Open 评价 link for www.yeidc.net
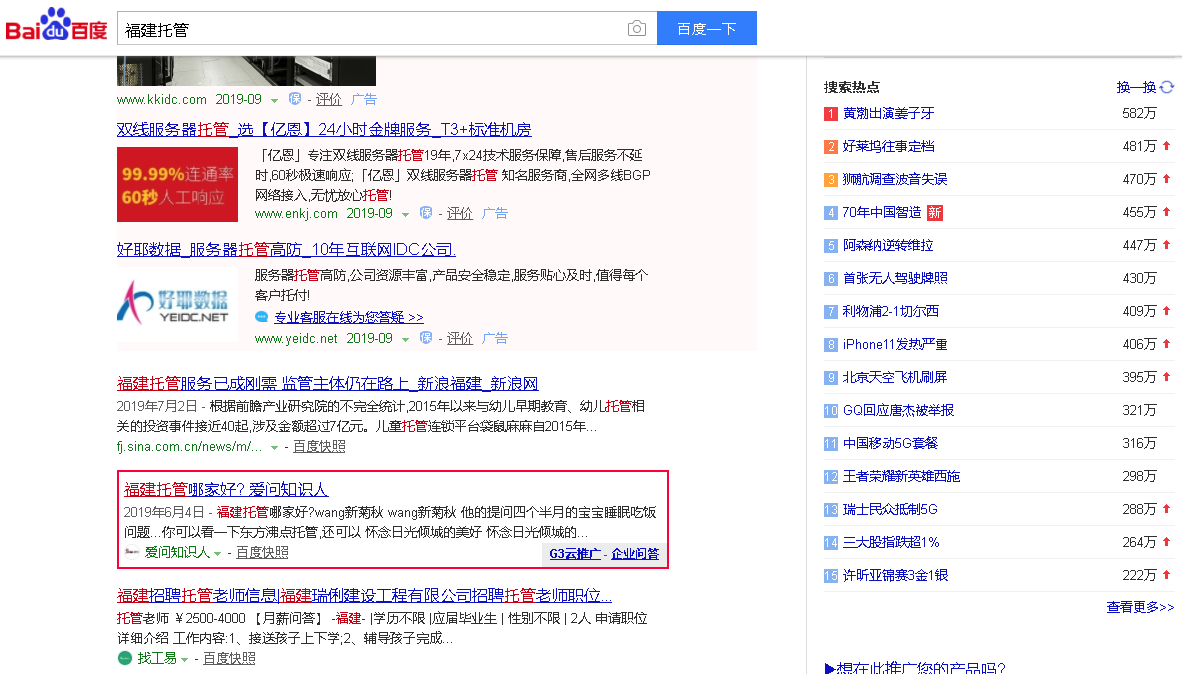Image resolution: width=1182 pixels, height=674 pixels. 460,339
